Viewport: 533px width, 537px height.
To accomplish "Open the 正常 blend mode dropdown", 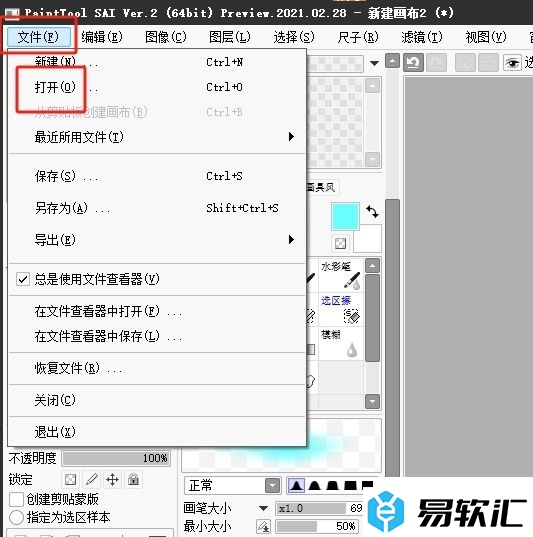I will (x=232, y=486).
